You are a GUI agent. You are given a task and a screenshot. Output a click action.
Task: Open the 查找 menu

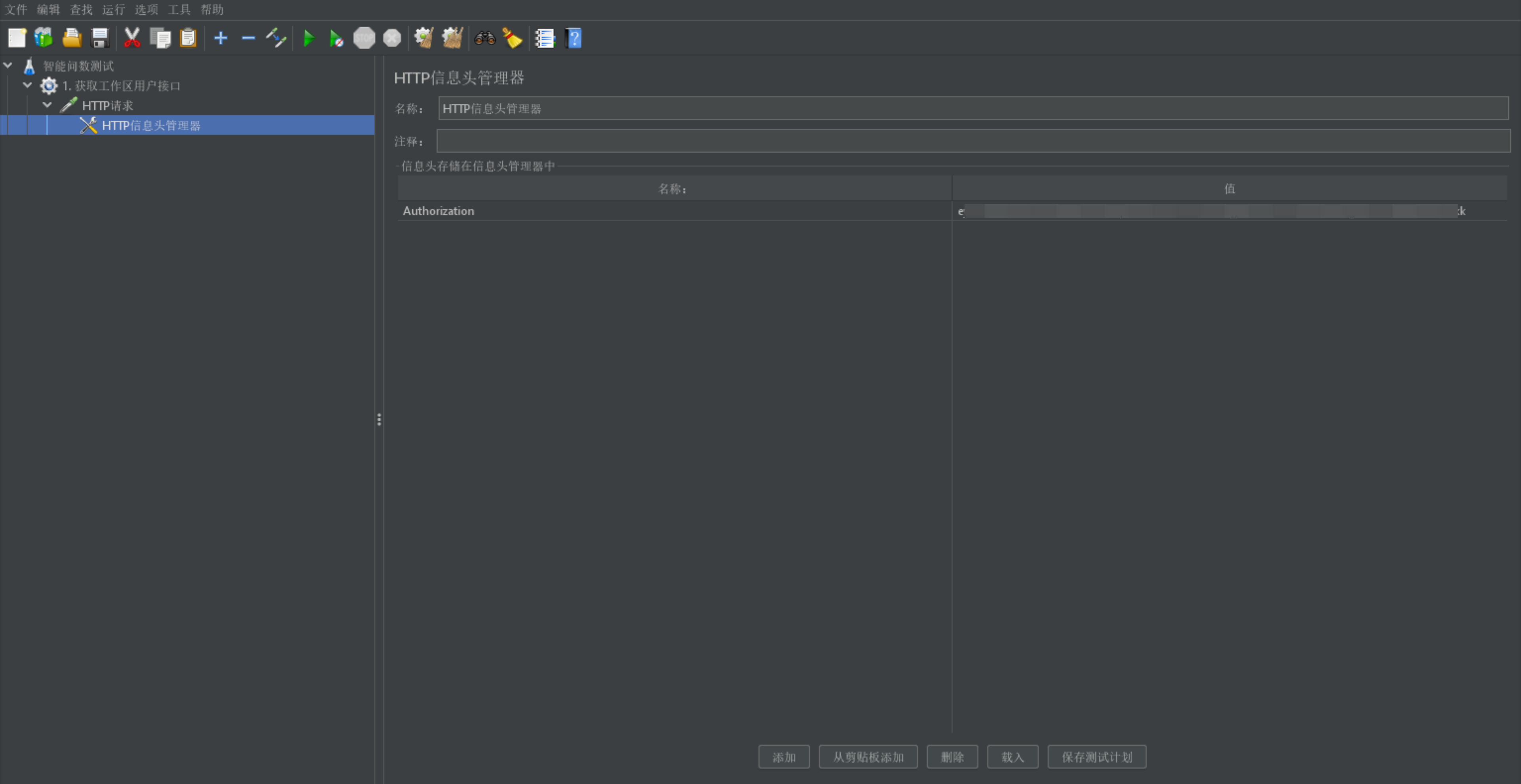coord(82,10)
